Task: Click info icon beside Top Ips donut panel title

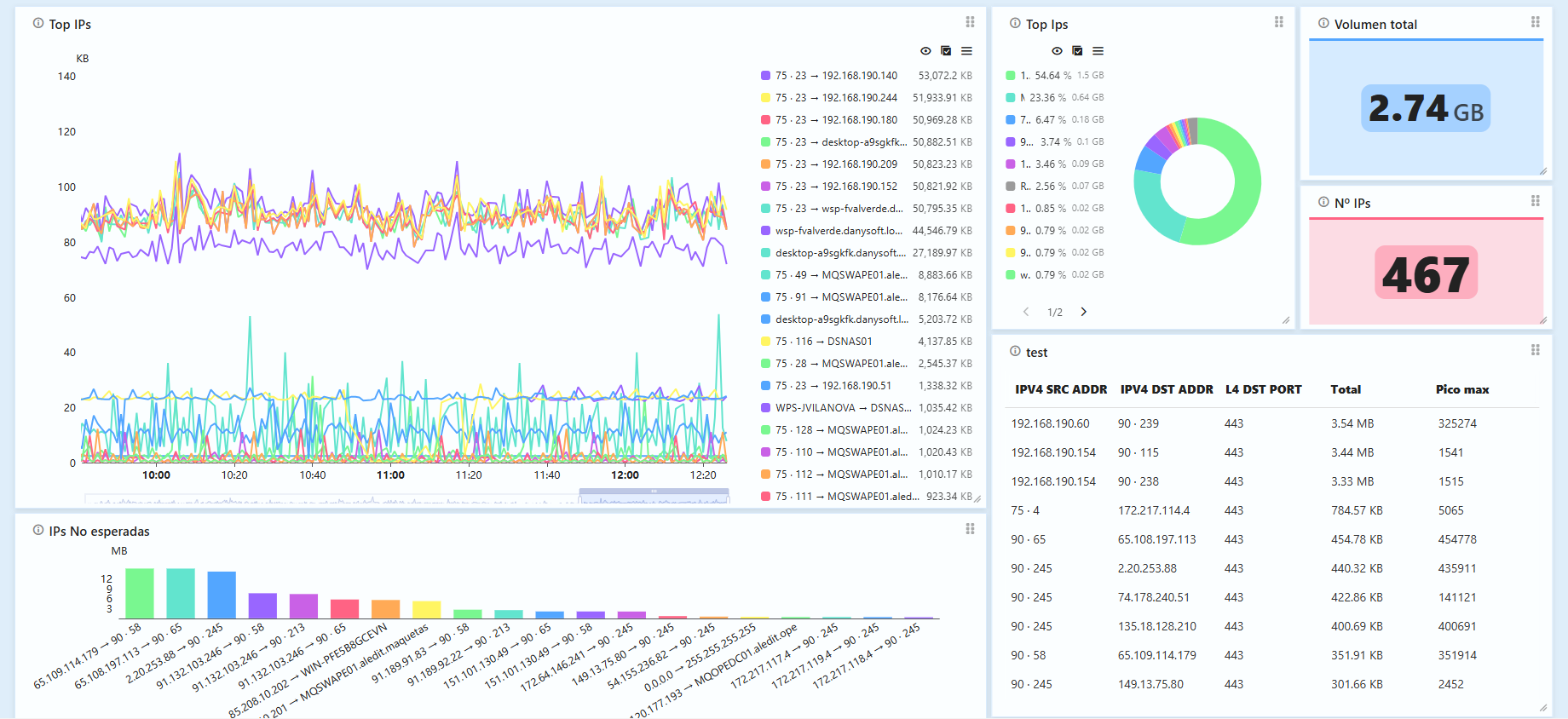Action: click(1015, 24)
